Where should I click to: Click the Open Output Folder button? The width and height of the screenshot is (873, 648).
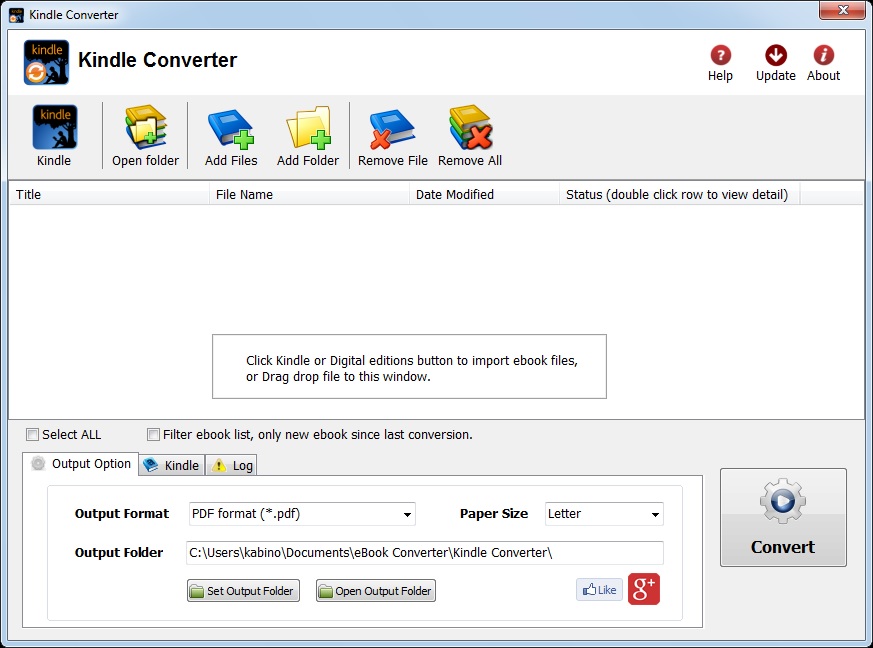[x=376, y=591]
